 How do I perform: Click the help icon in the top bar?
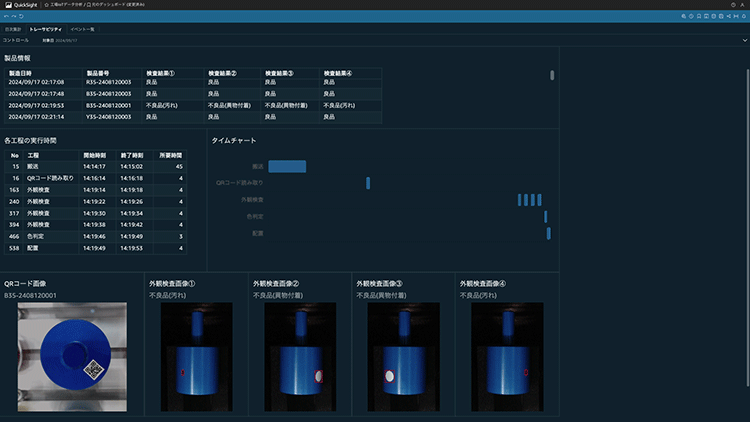(x=732, y=5)
